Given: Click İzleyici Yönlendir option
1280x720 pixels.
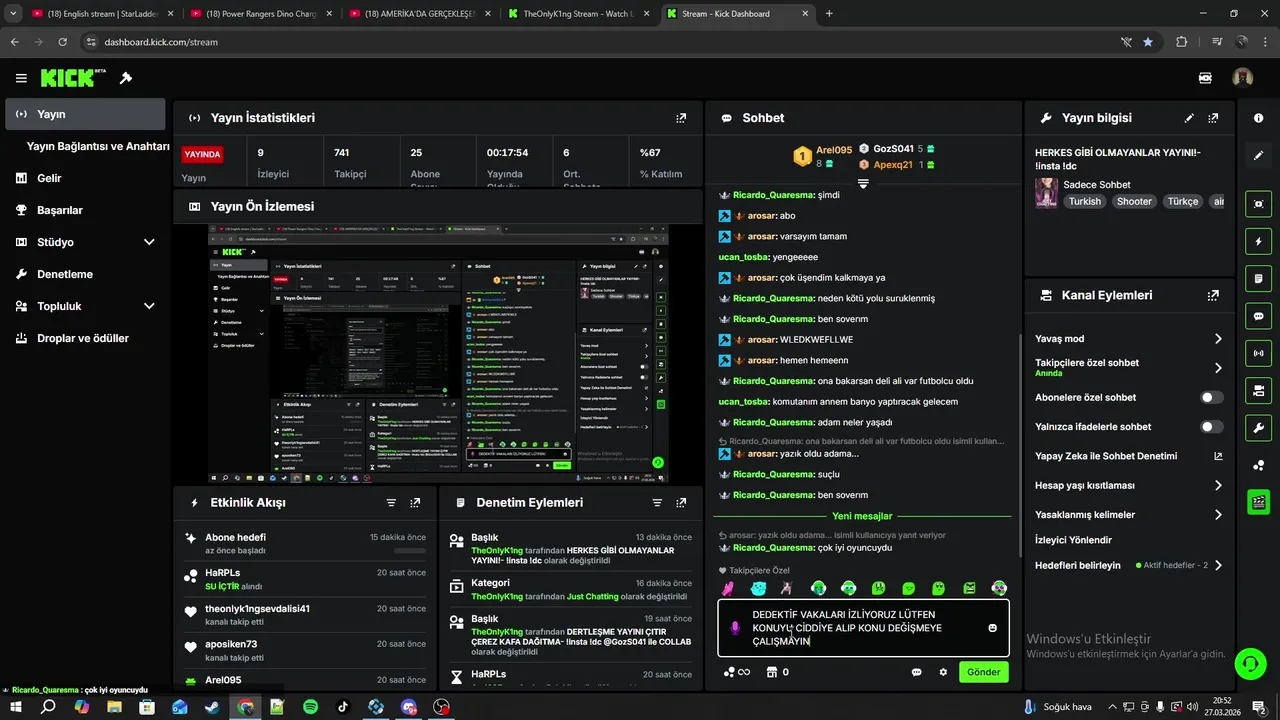Looking at the screenshot, I should 1073,540.
